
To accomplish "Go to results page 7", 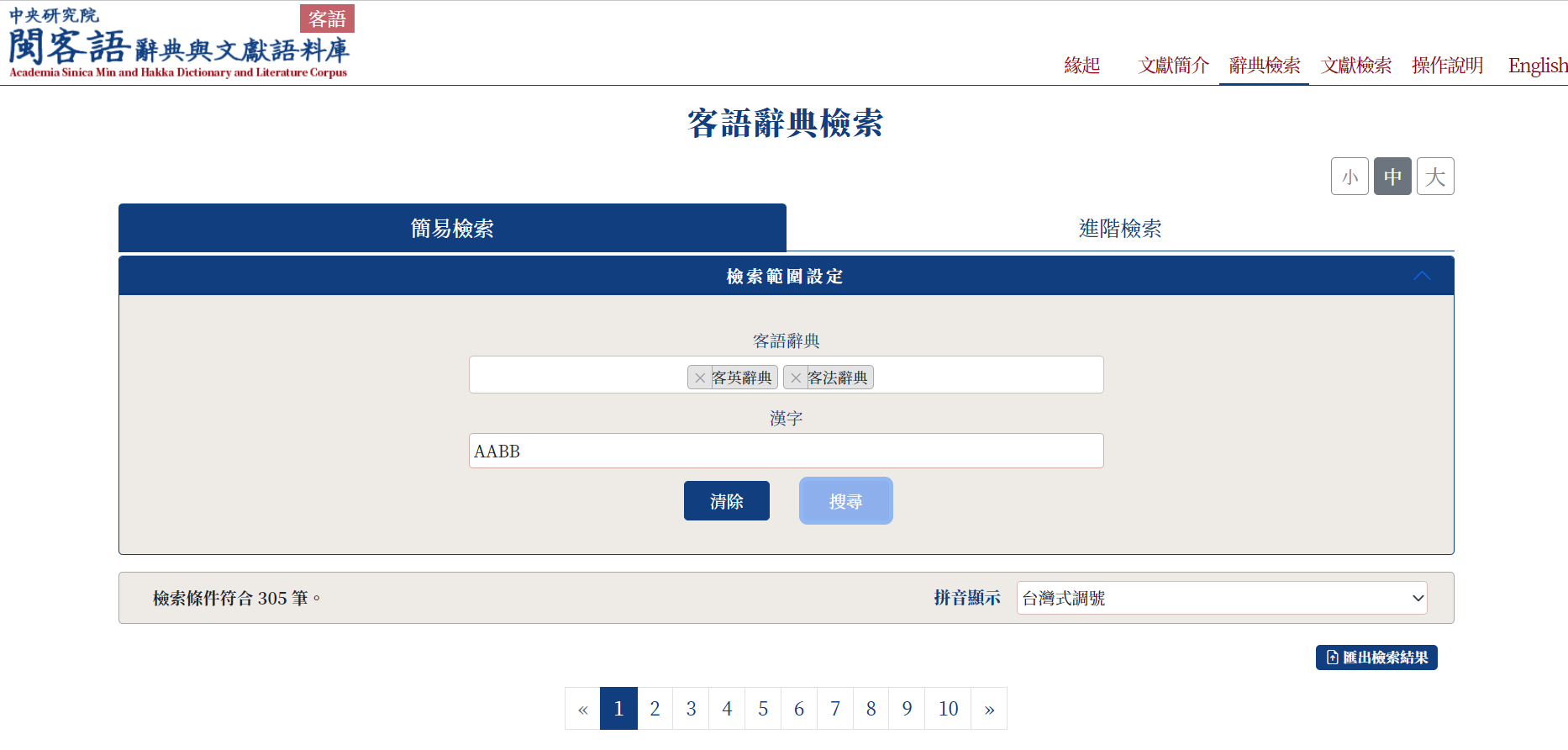I will pos(835,709).
